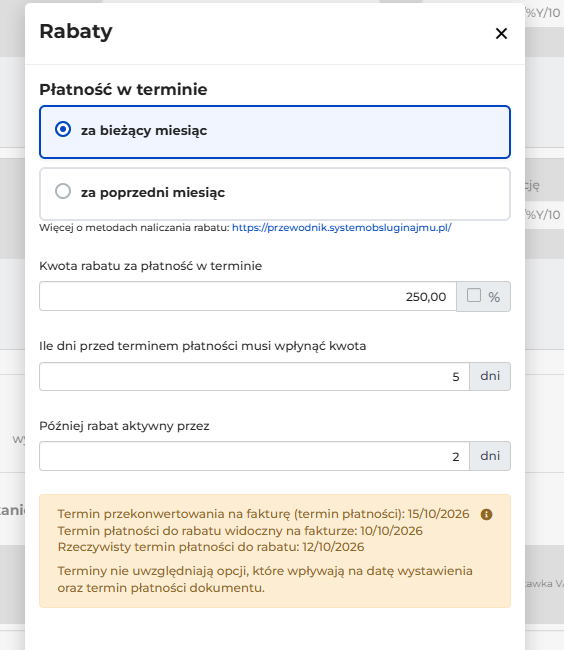Viewport: 564px width, 650px height.
Task: Click the 'Później rabat aktywny przez' label
Action: [124, 426]
